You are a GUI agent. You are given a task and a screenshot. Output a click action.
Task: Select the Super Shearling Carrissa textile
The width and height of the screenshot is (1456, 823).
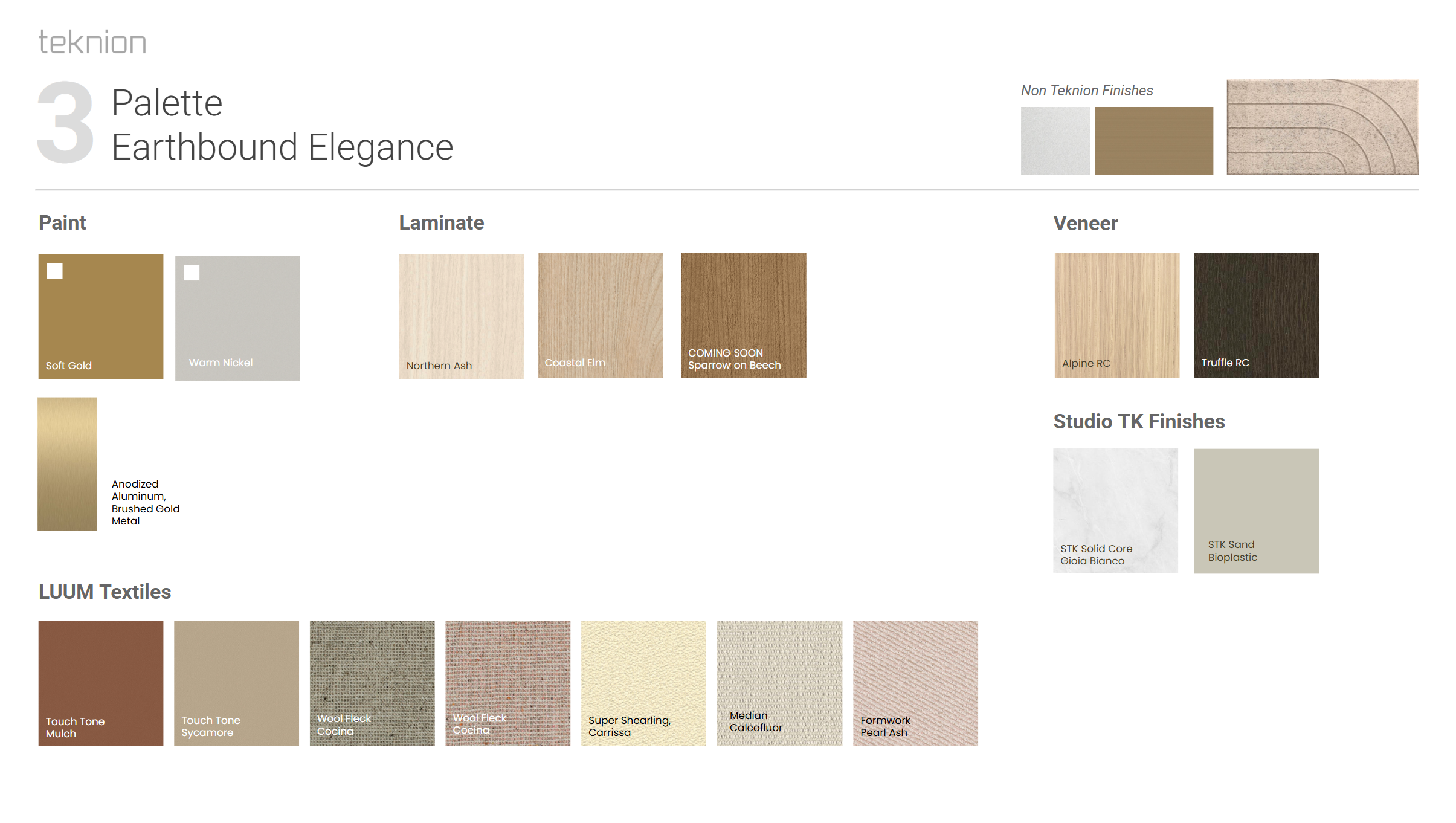tap(643, 683)
